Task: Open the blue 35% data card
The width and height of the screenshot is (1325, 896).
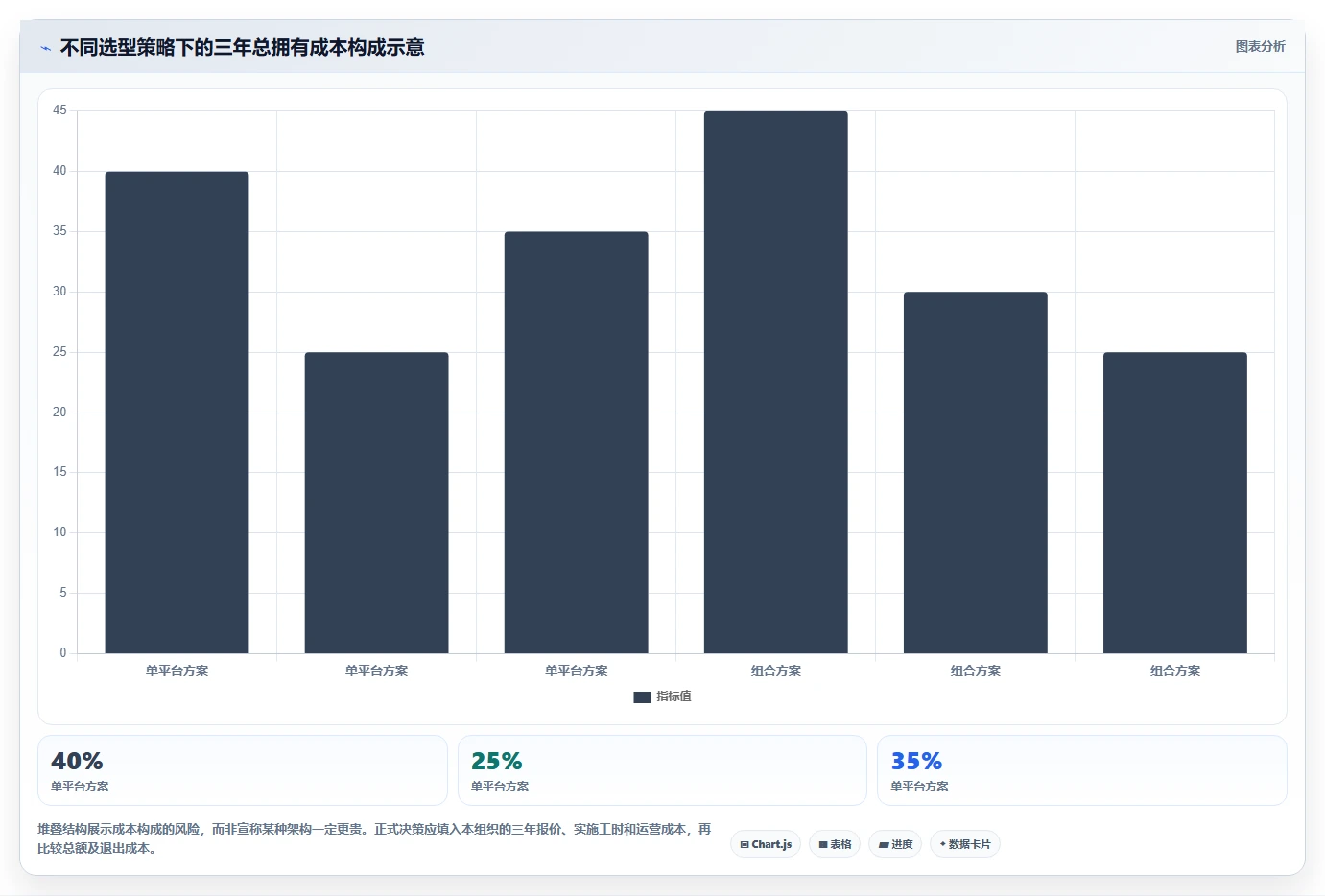Action: [1082, 770]
